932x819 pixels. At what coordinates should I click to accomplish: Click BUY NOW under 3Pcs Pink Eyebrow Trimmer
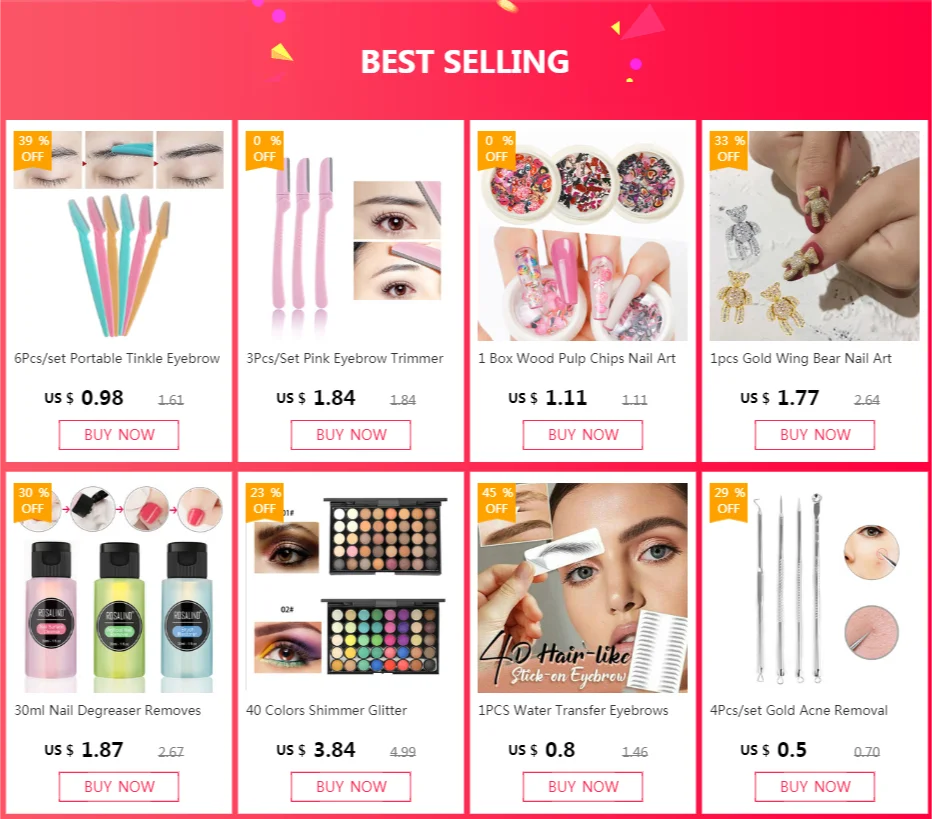tap(351, 435)
